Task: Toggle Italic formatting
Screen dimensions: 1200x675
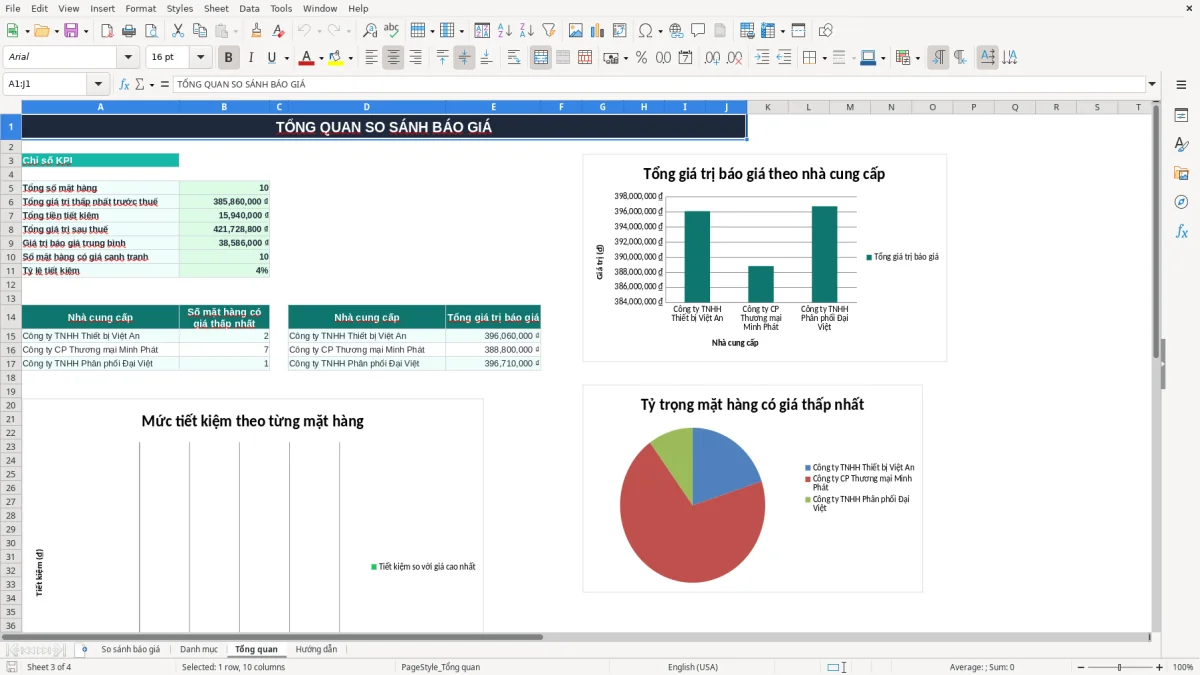Action: pyautogui.click(x=250, y=58)
